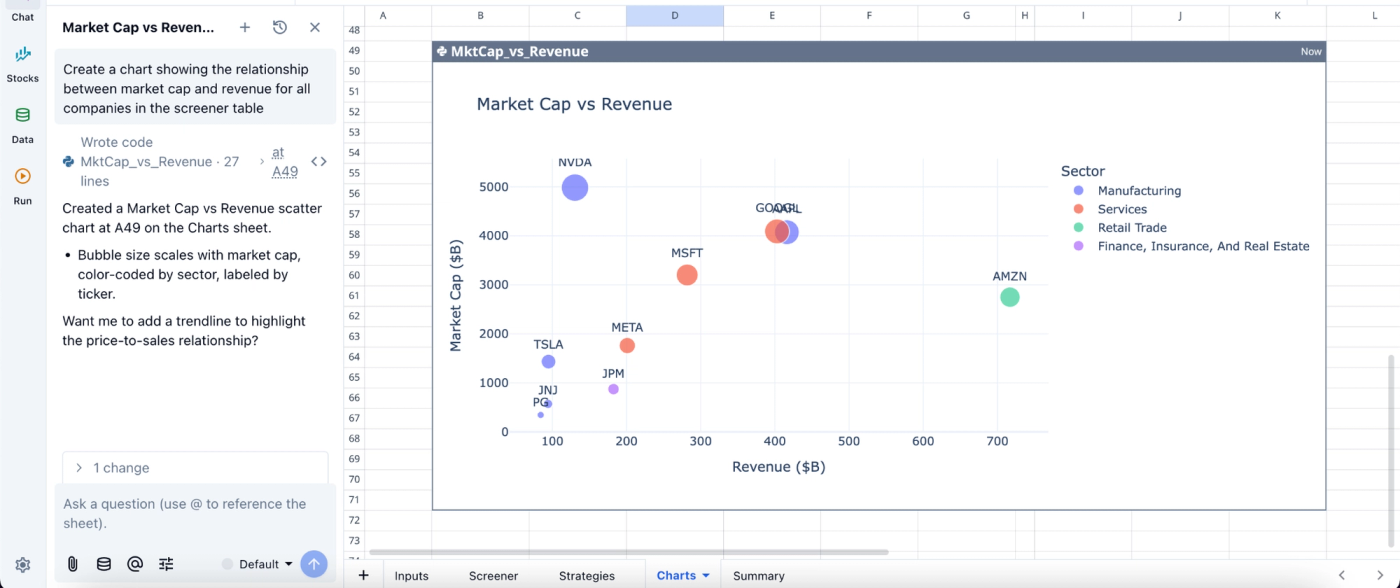Click the left arrow beside the sheet tabs
The height and width of the screenshot is (588, 1400).
click(x=1342, y=575)
